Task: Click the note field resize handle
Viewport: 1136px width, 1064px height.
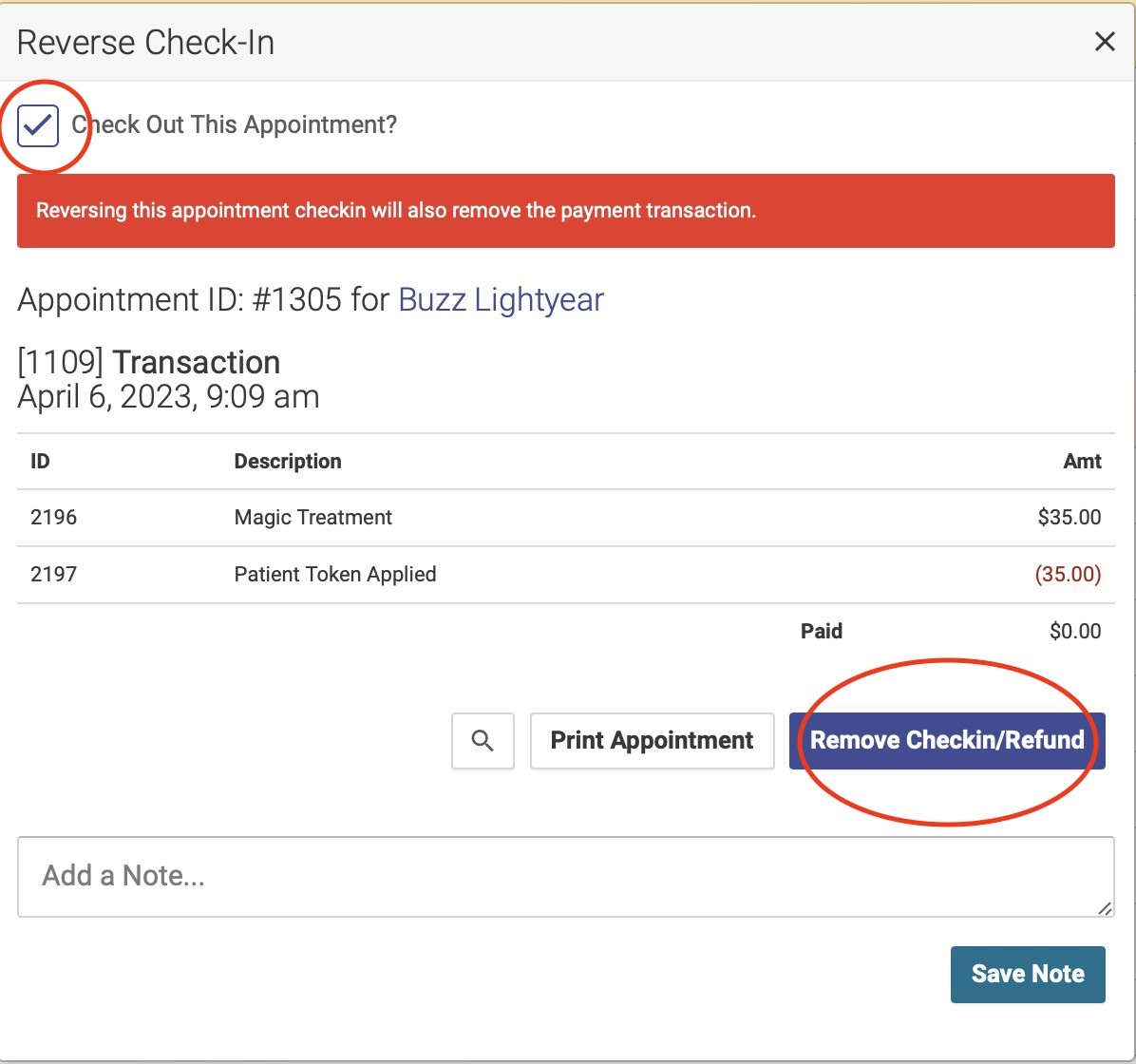Action: click(1105, 908)
